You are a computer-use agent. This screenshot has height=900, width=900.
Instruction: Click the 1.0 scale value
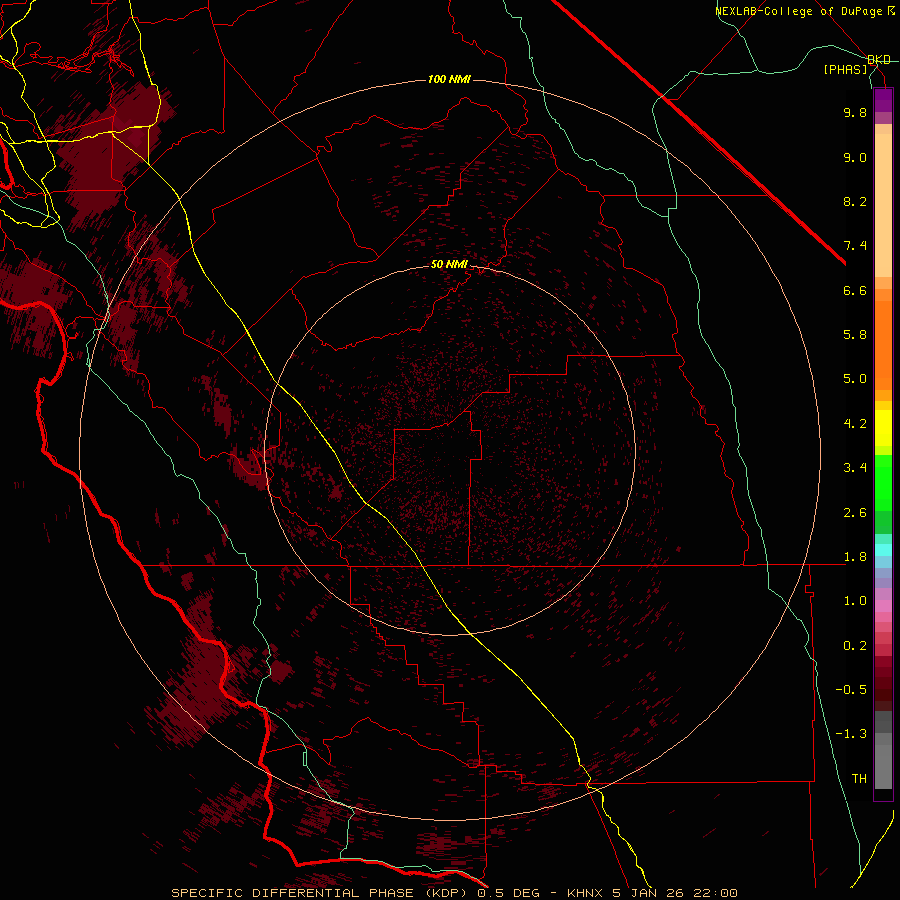click(x=855, y=601)
